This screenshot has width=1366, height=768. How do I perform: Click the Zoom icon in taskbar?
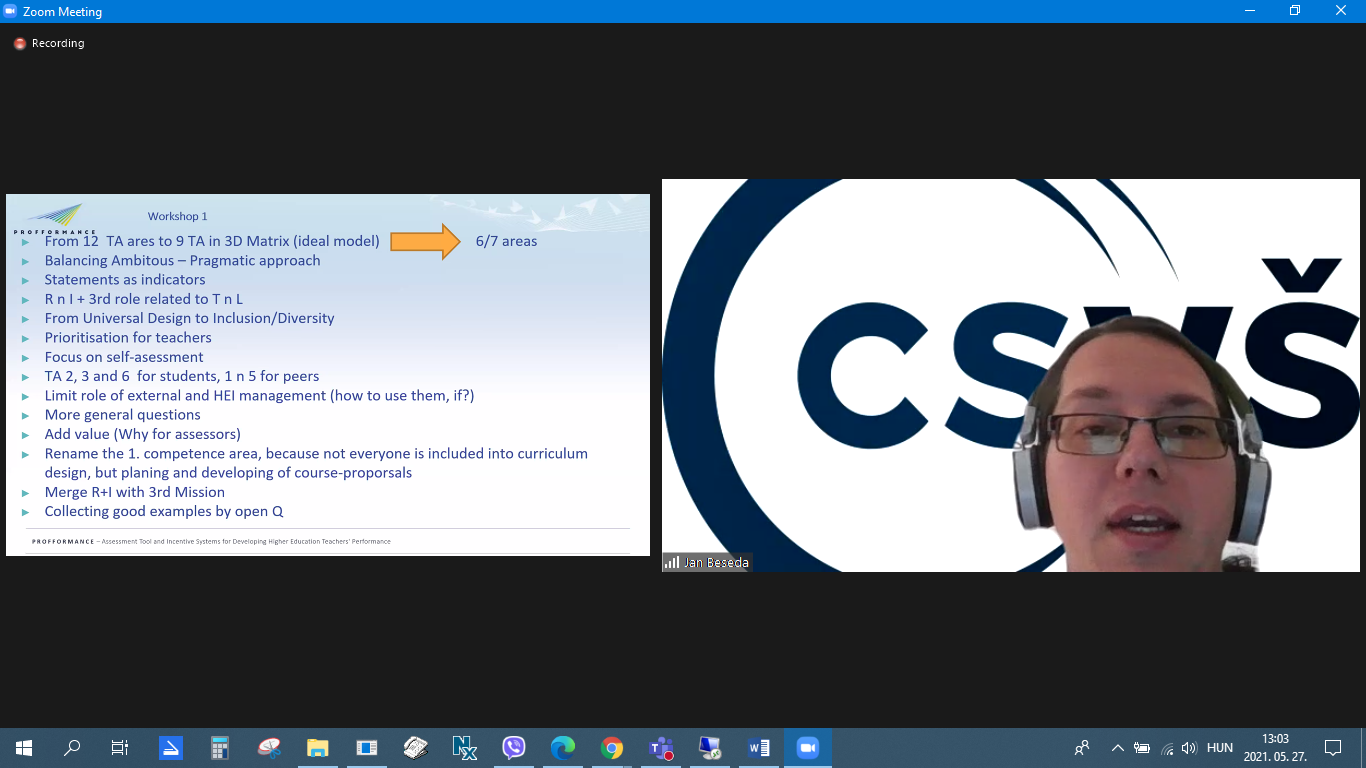[x=807, y=748]
